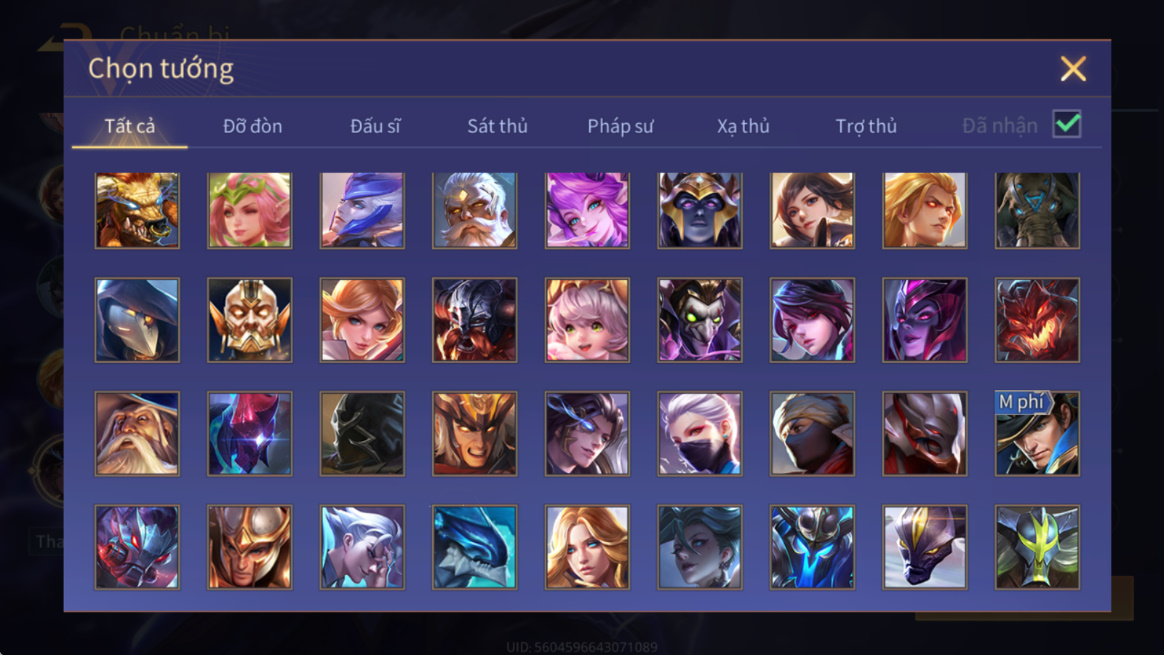
Task: Choose the pink-haired flower crown hero
Action: point(249,210)
